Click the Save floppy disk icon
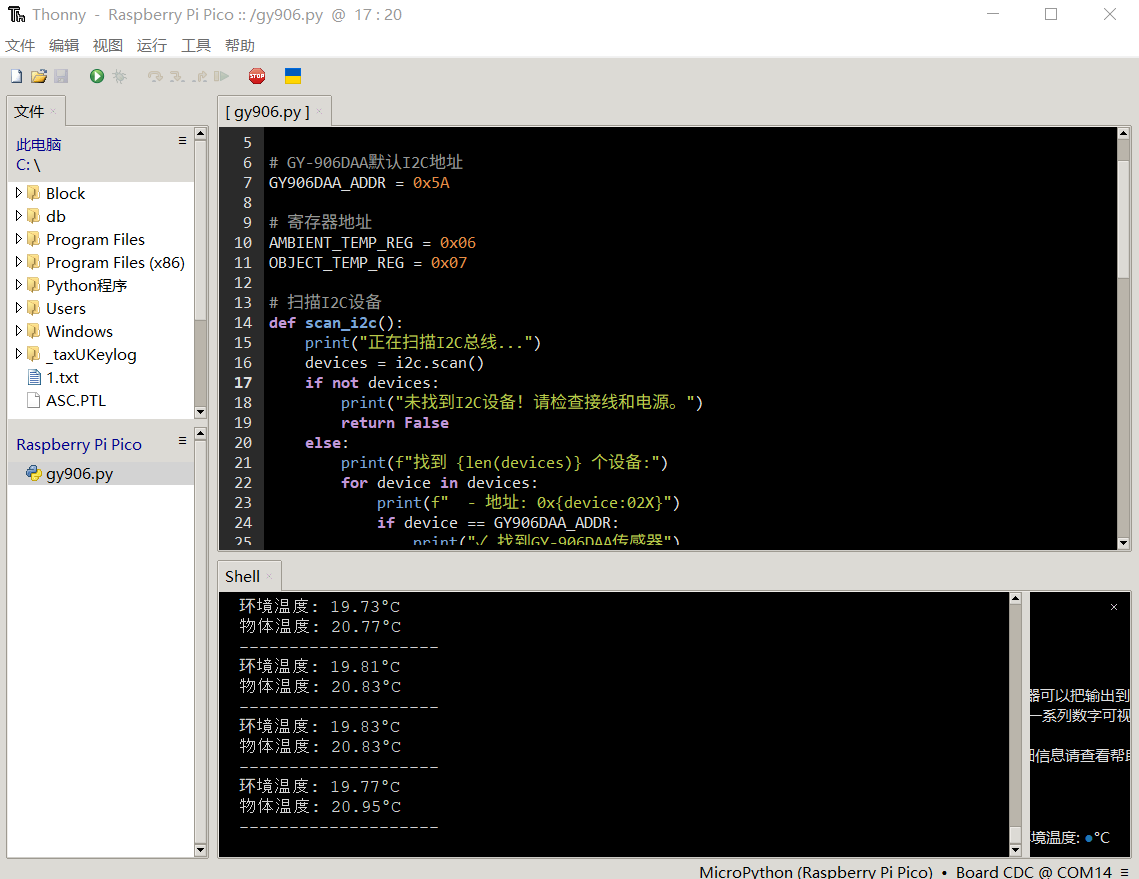1139x879 pixels. tap(61, 76)
